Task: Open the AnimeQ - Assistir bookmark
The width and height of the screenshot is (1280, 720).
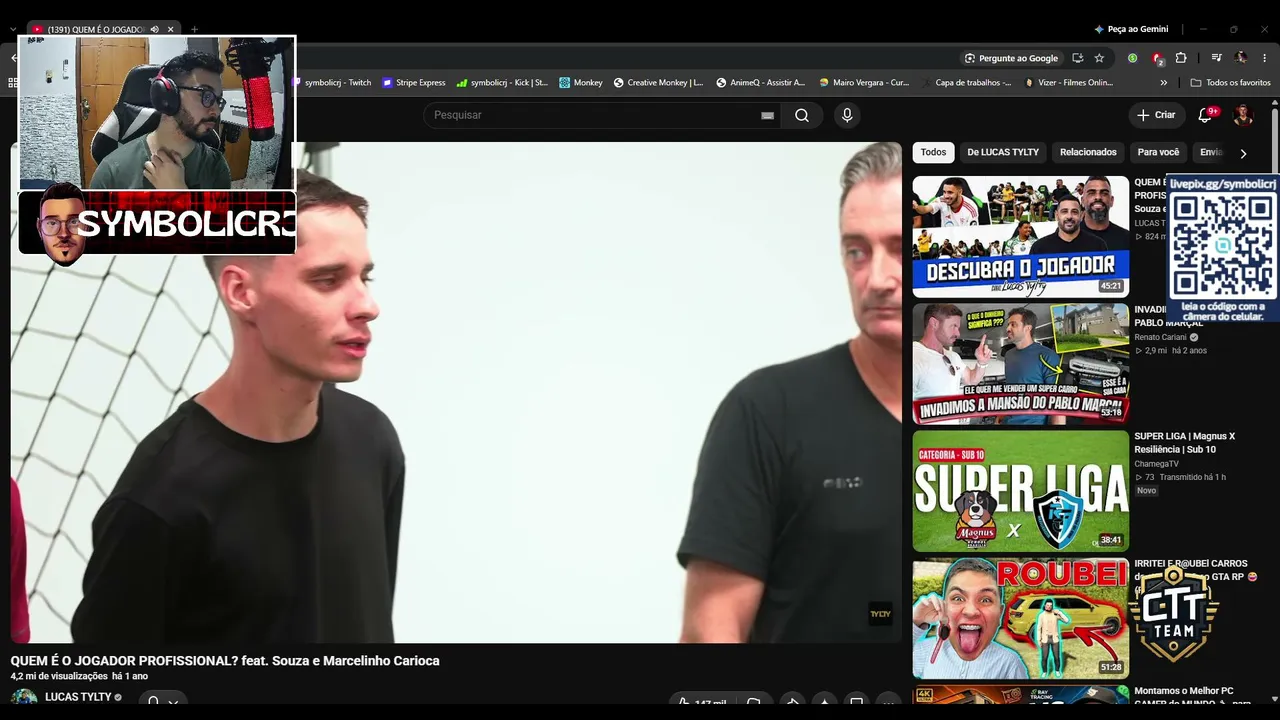Action: click(x=760, y=83)
